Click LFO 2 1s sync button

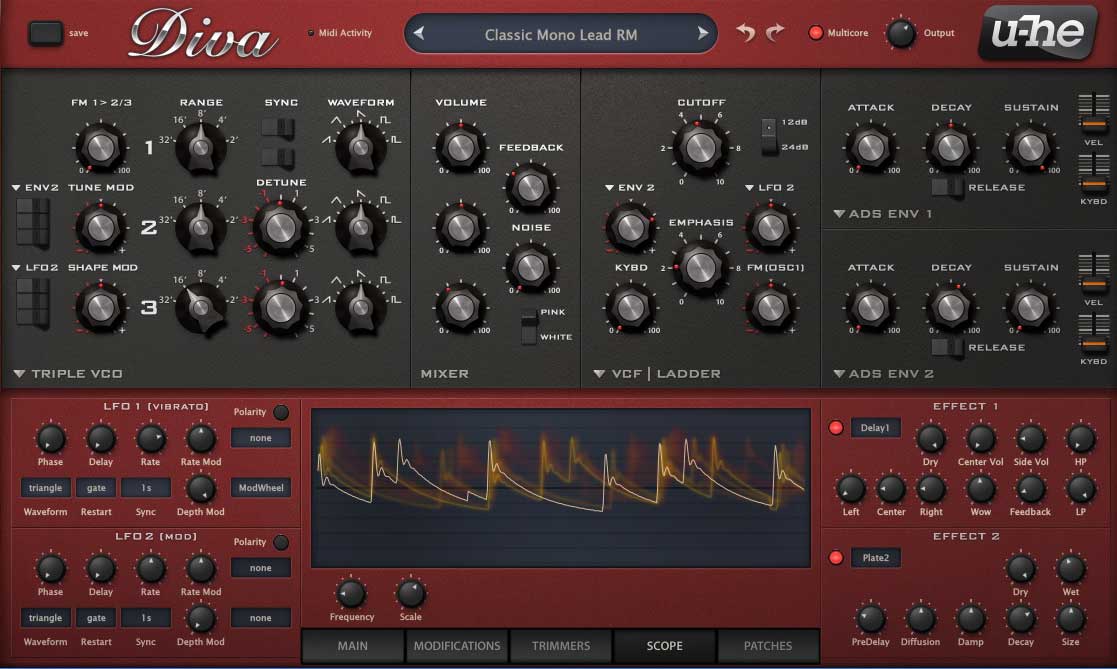tap(146, 618)
